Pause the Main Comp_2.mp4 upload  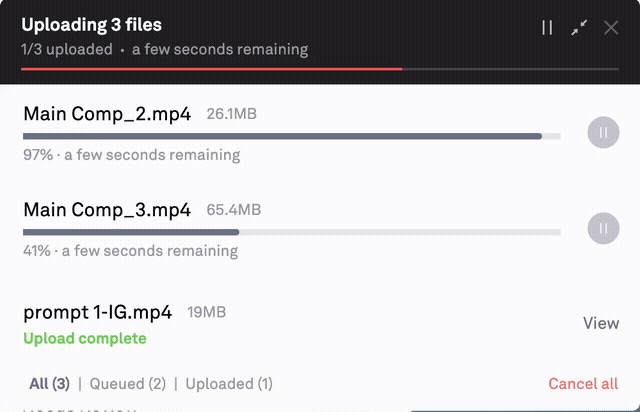click(x=603, y=132)
